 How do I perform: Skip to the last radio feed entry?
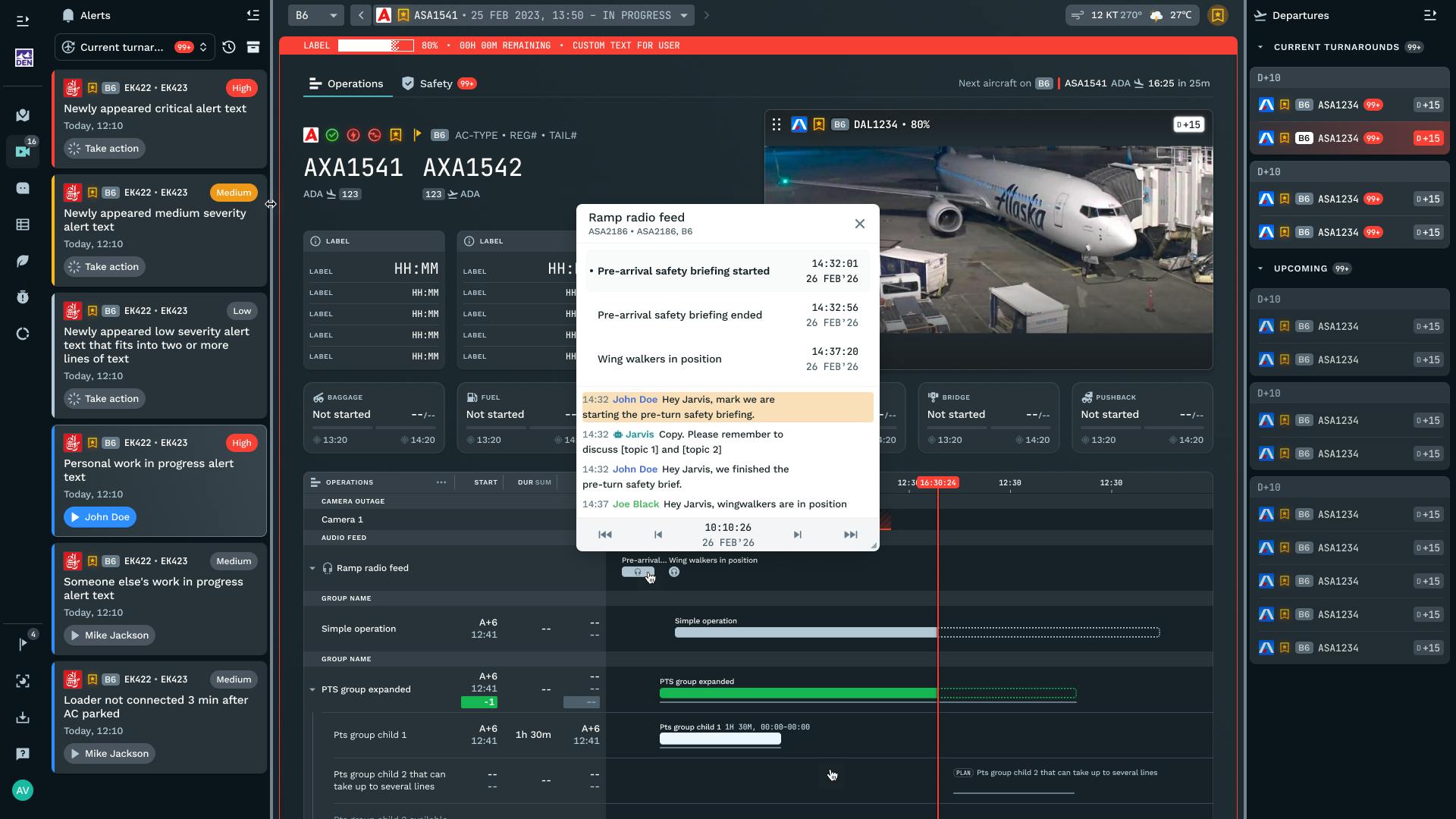click(851, 535)
